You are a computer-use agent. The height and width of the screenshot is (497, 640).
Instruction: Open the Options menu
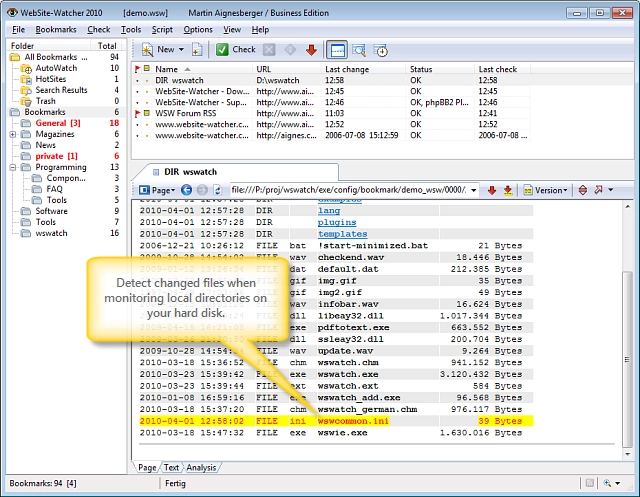coord(198,30)
